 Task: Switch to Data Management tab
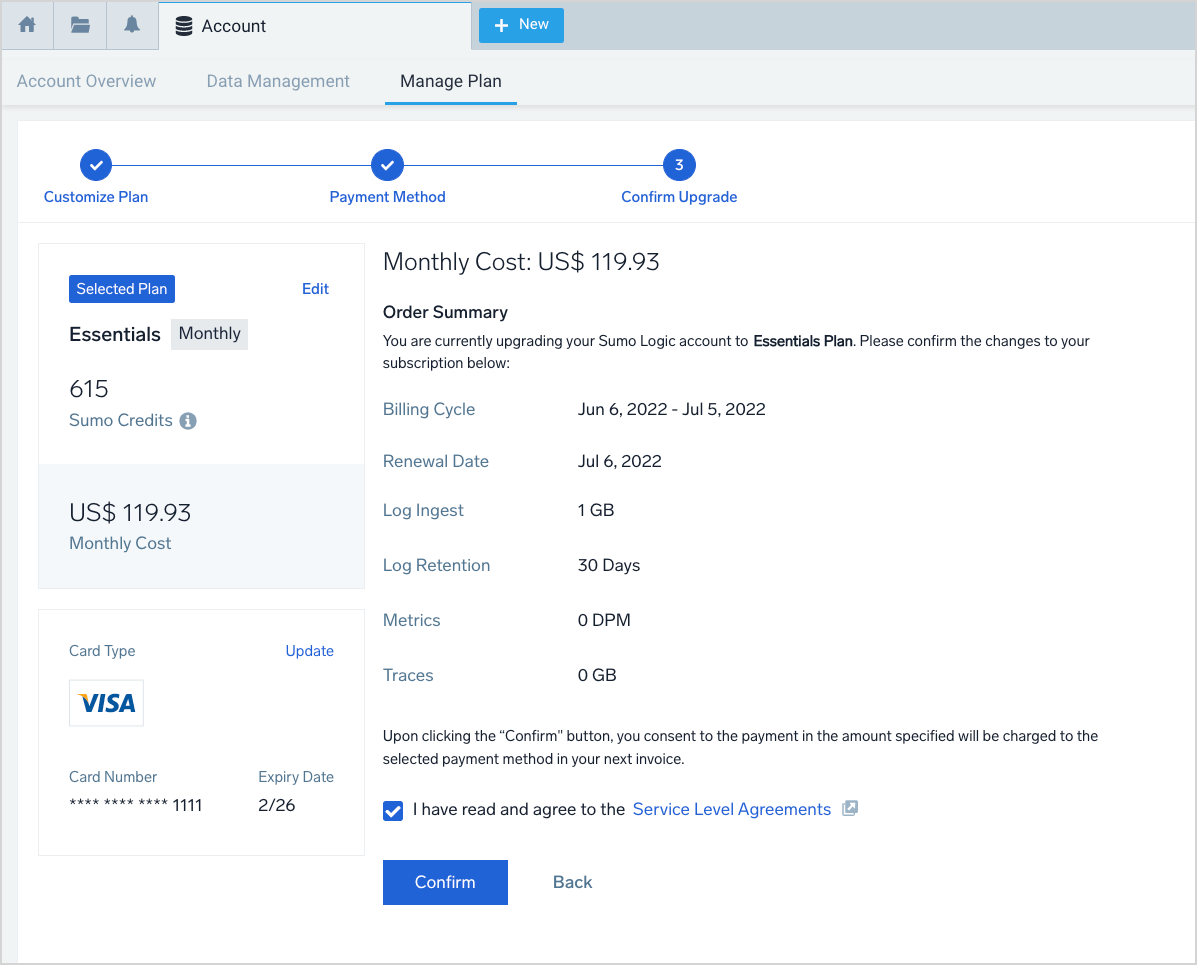278,81
